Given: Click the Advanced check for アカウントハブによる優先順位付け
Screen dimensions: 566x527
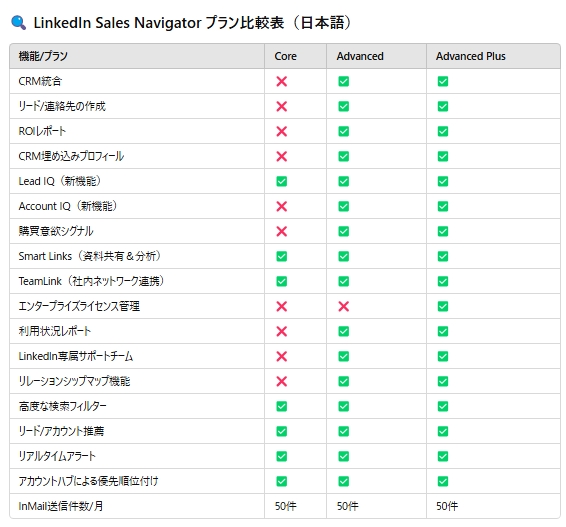Looking at the screenshot, I should (344, 481).
